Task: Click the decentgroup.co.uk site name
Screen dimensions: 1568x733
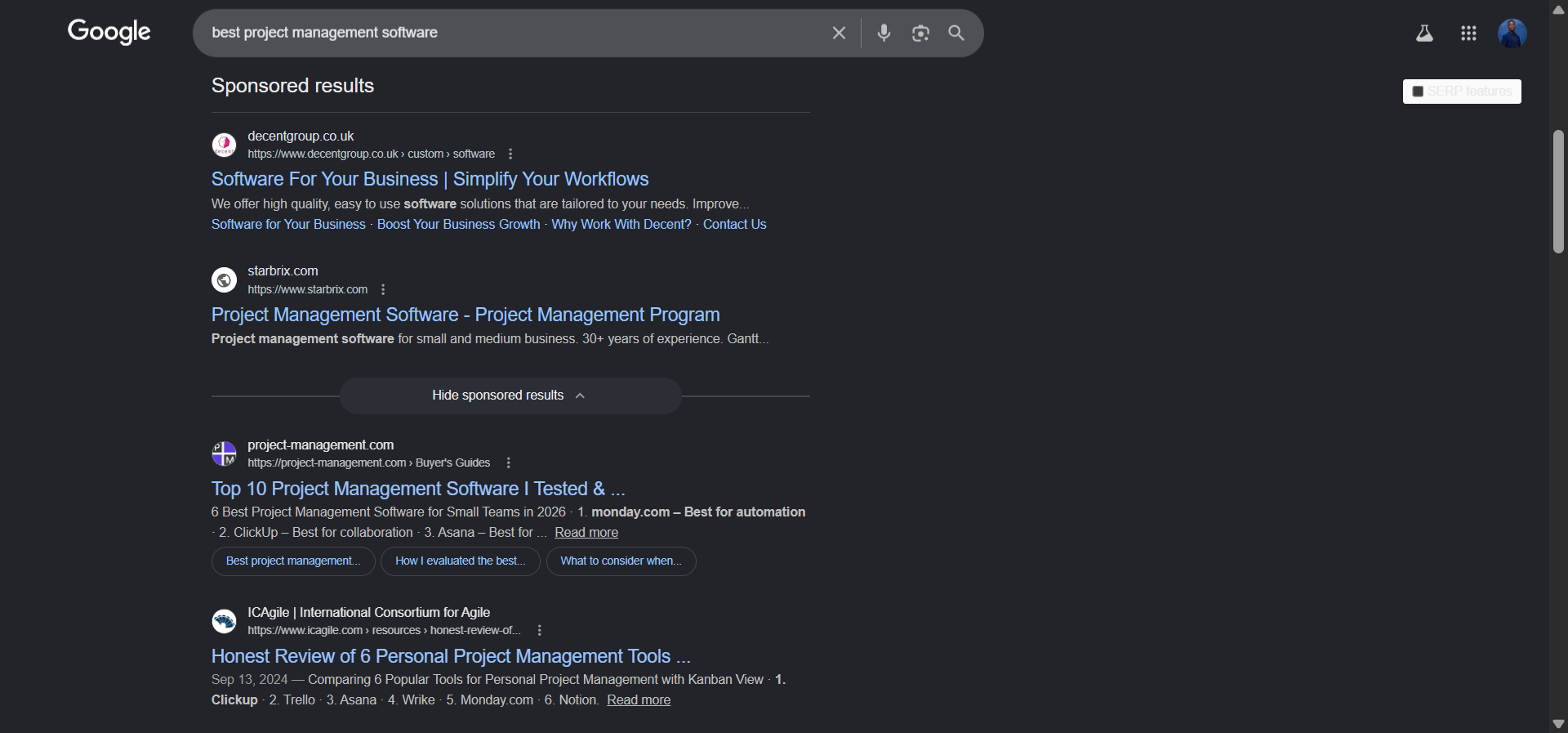Action: pyautogui.click(x=301, y=136)
